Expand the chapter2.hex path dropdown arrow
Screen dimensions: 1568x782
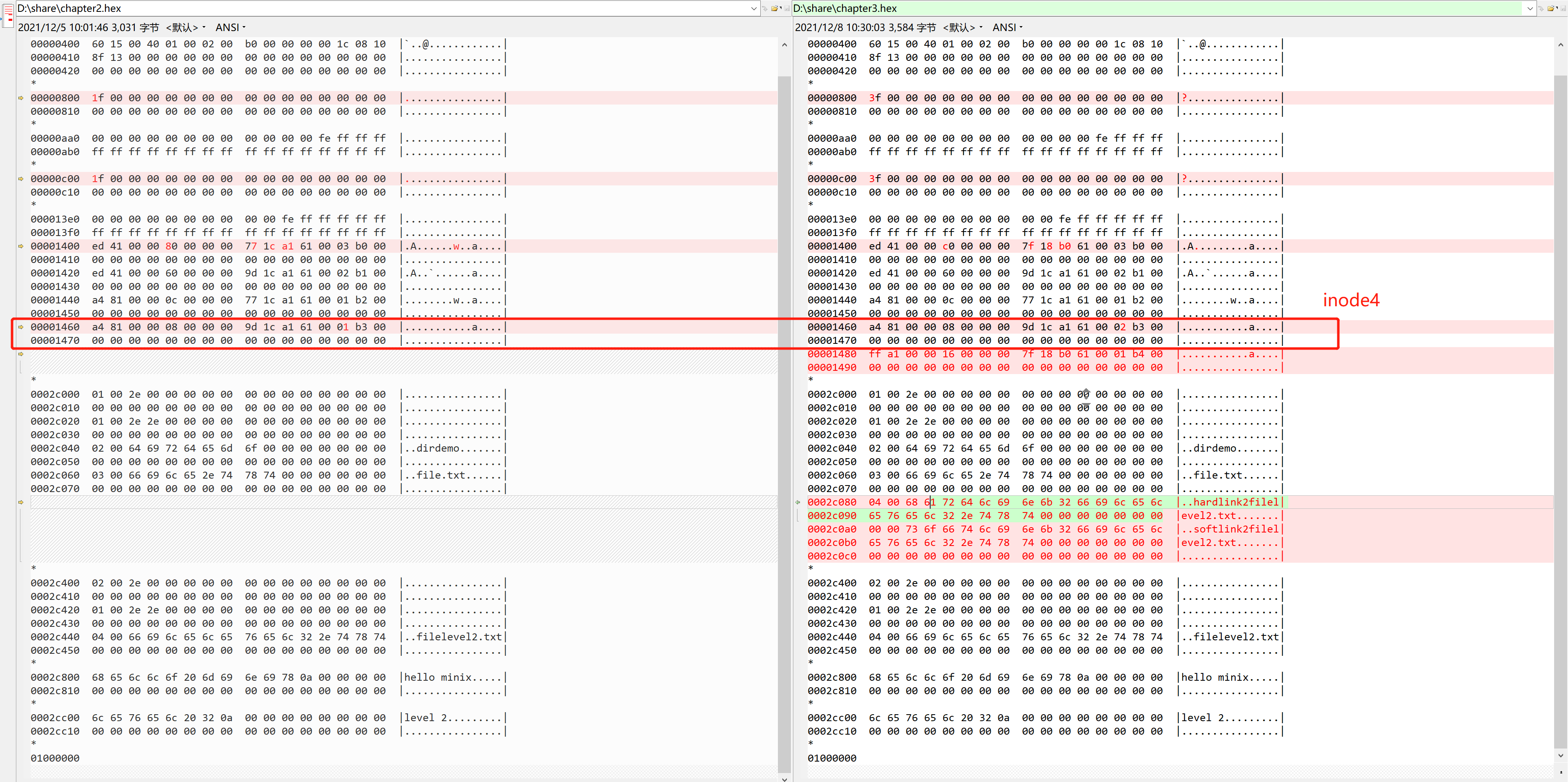coord(753,9)
